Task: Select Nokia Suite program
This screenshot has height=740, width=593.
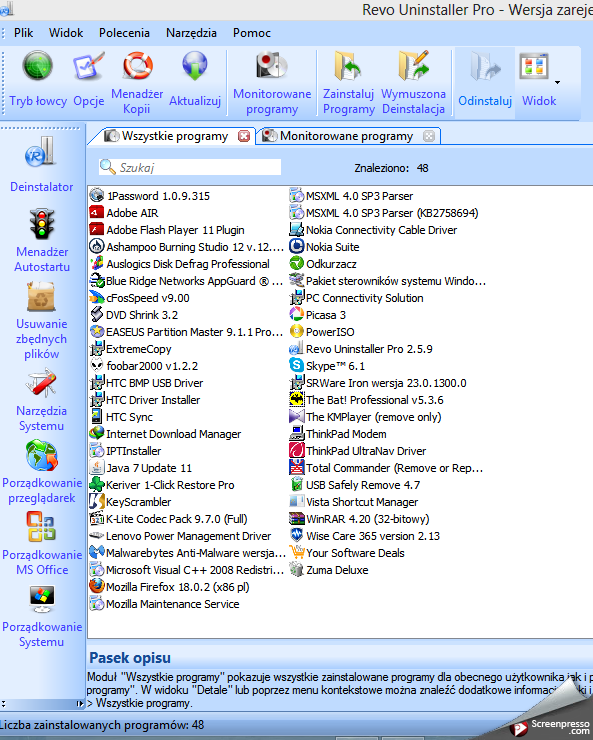Action: 324,247
